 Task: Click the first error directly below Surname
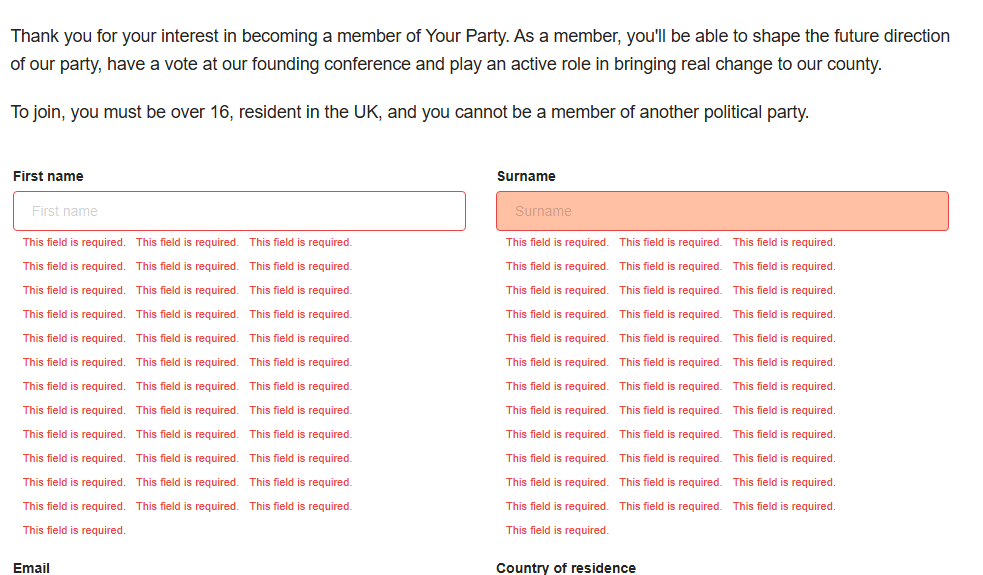coord(557,242)
